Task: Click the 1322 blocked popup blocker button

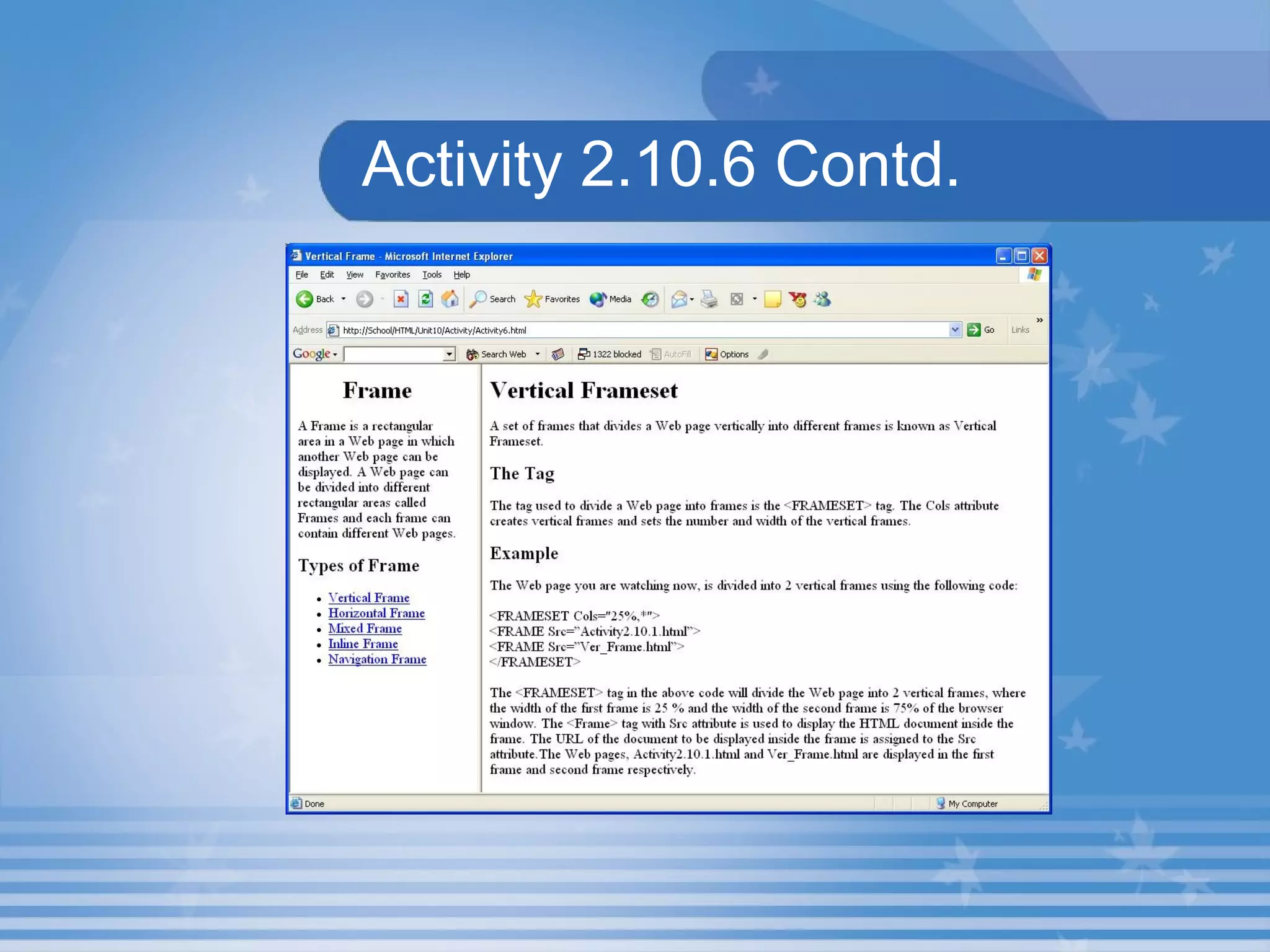Action: (x=610, y=354)
